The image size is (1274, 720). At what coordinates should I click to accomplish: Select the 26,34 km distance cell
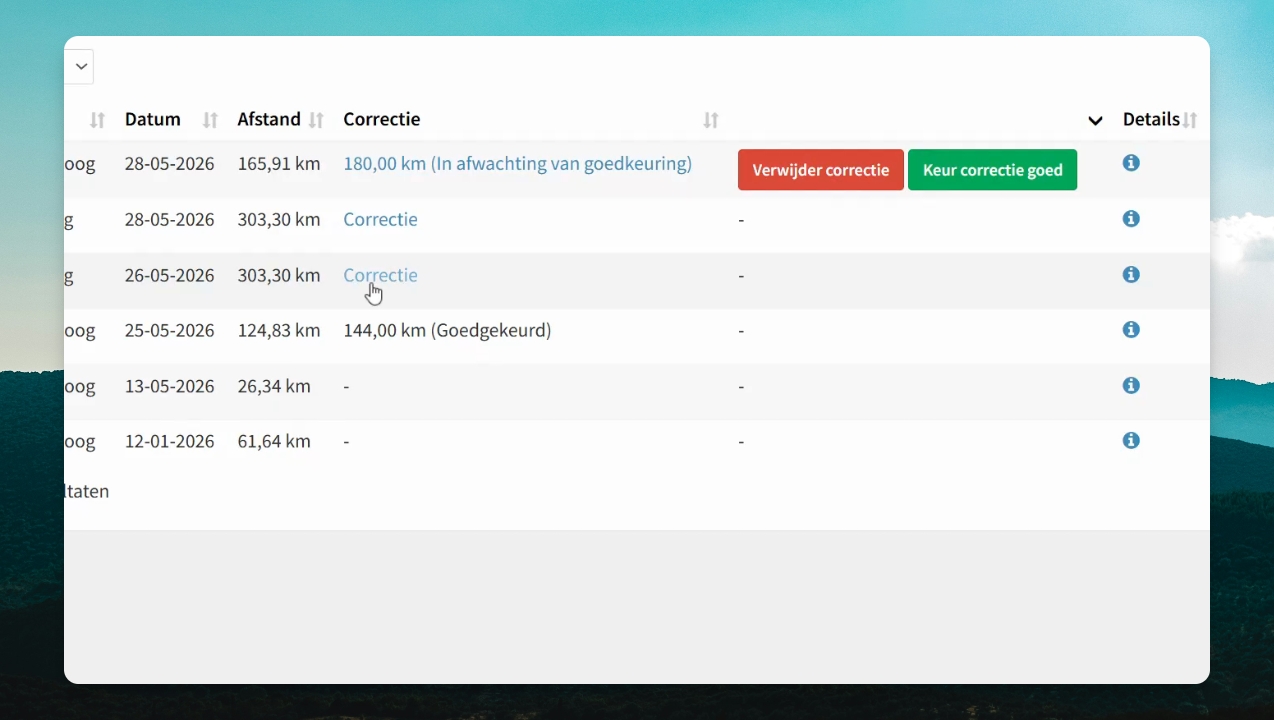click(x=274, y=386)
